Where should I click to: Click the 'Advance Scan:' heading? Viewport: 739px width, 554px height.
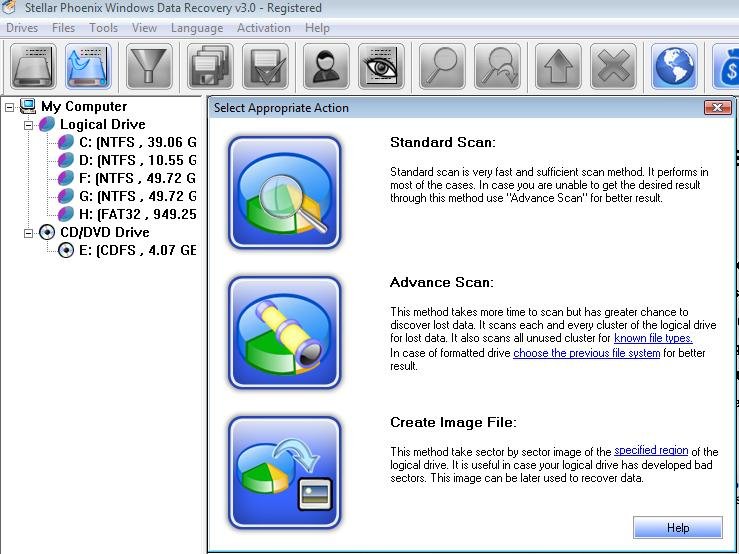point(442,282)
